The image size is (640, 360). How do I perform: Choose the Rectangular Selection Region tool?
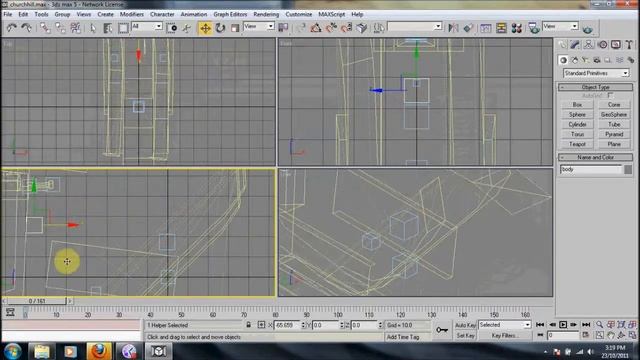click(123, 28)
